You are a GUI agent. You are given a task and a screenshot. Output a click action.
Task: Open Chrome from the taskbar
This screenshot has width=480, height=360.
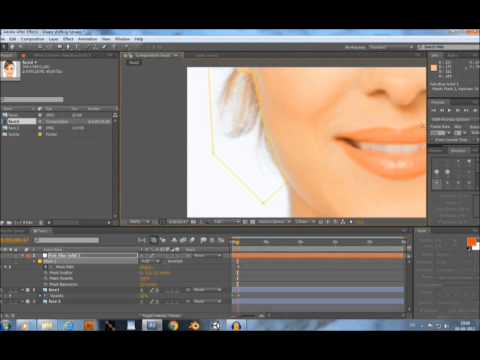[x=173, y=325]
